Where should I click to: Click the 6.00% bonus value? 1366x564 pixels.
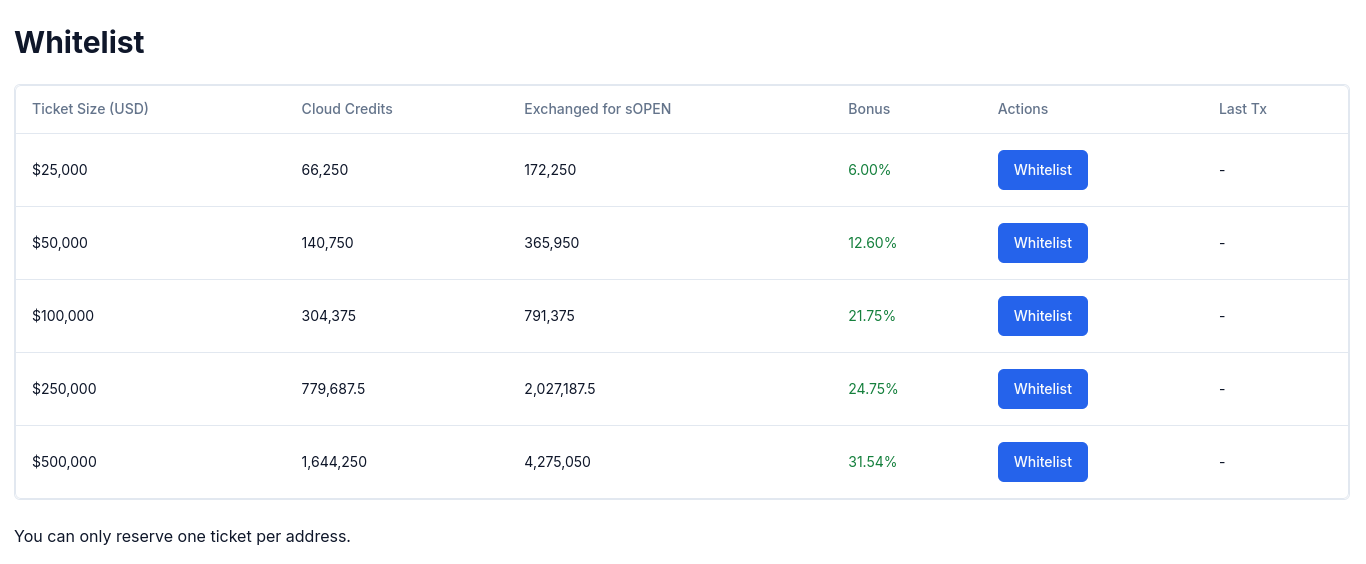pyautogui.click(x=869, y=170)
